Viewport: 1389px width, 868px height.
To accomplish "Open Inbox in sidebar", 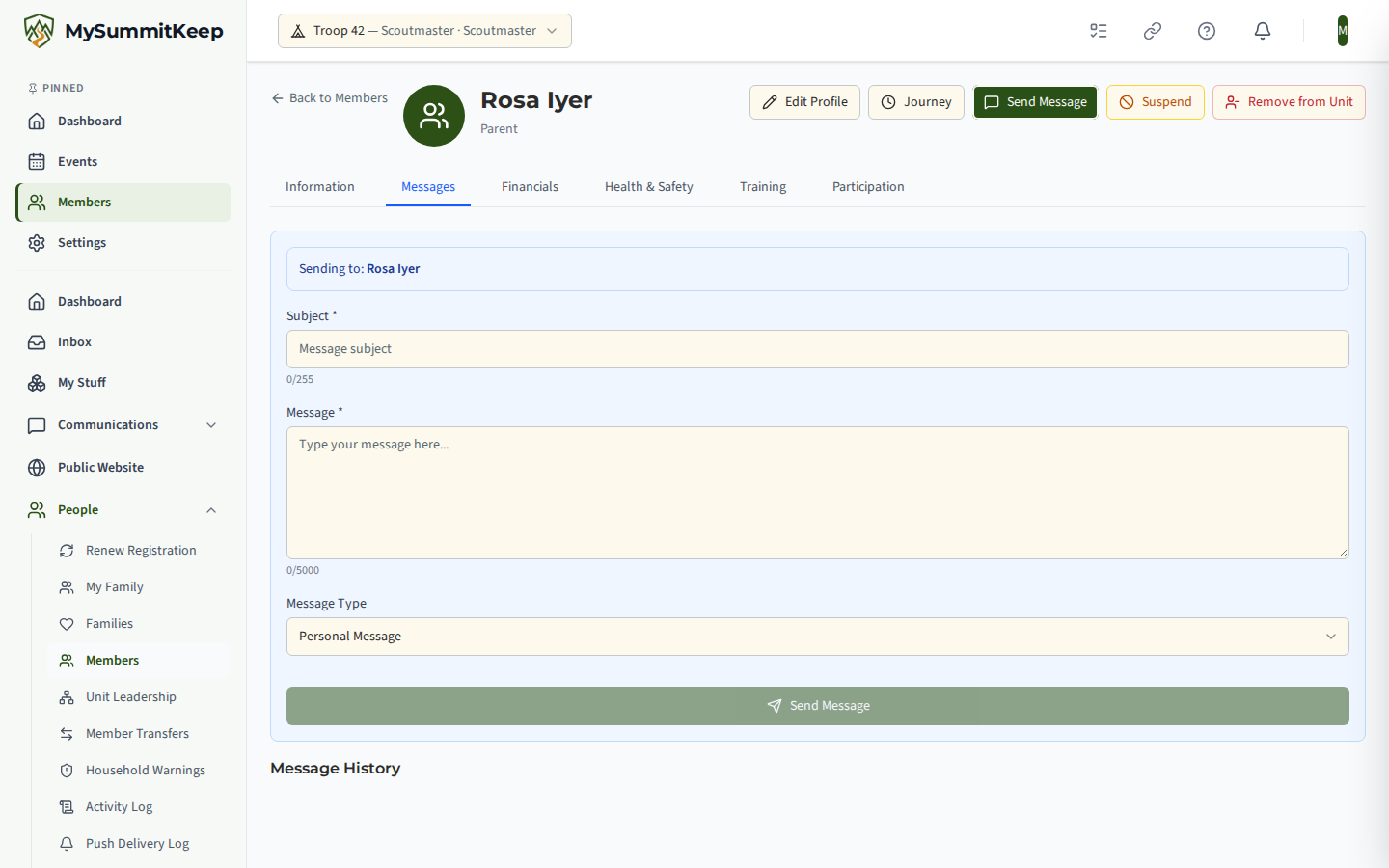I will [x=123, y=342].
